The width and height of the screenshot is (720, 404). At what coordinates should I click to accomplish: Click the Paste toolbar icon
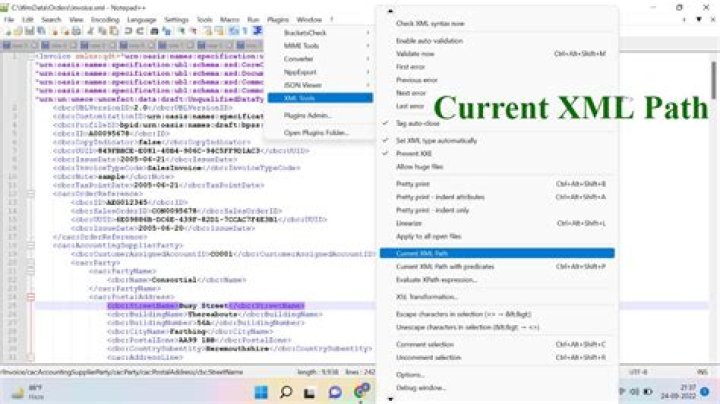point(113,31)
